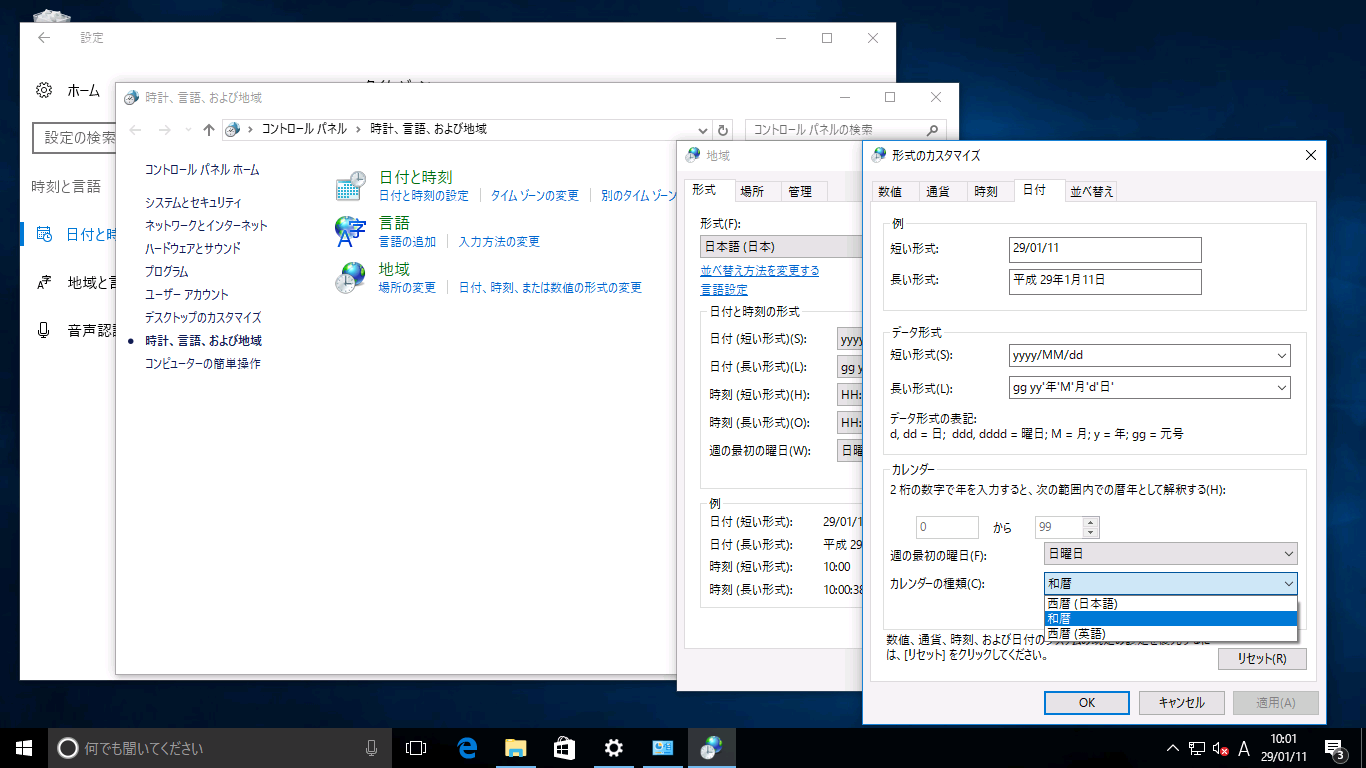Click the back arrow in Control Panel

136,129
